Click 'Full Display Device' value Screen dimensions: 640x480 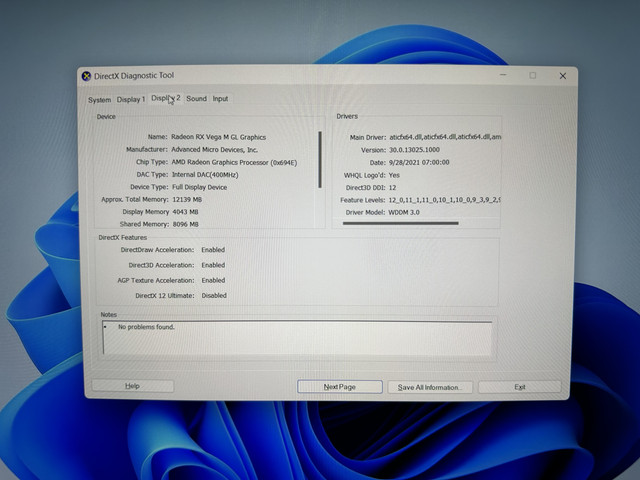[199, 187]
